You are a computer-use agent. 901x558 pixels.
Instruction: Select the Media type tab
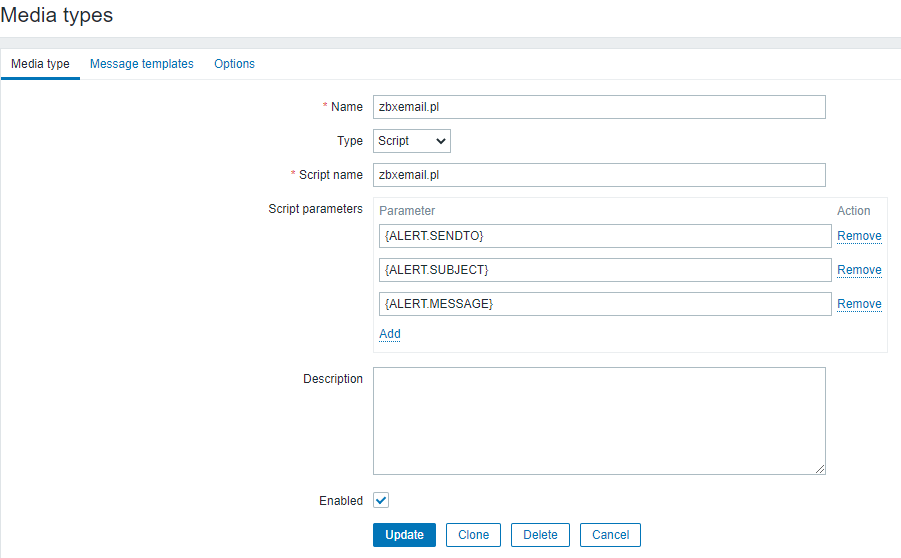tap(40, 64)
